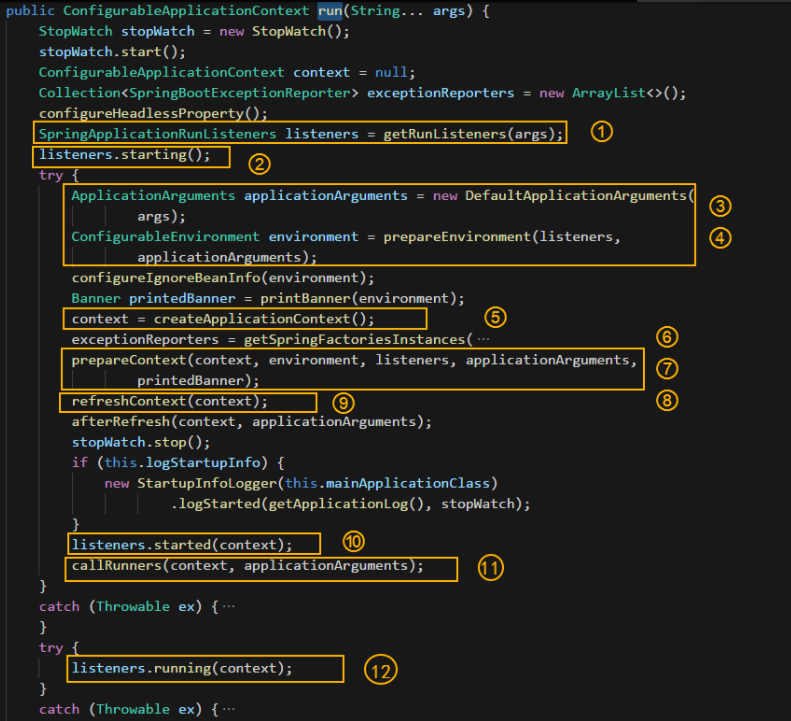Click SpringBootExceptionReporter type name
The image size is (791, 721).
tap(240, 93)
